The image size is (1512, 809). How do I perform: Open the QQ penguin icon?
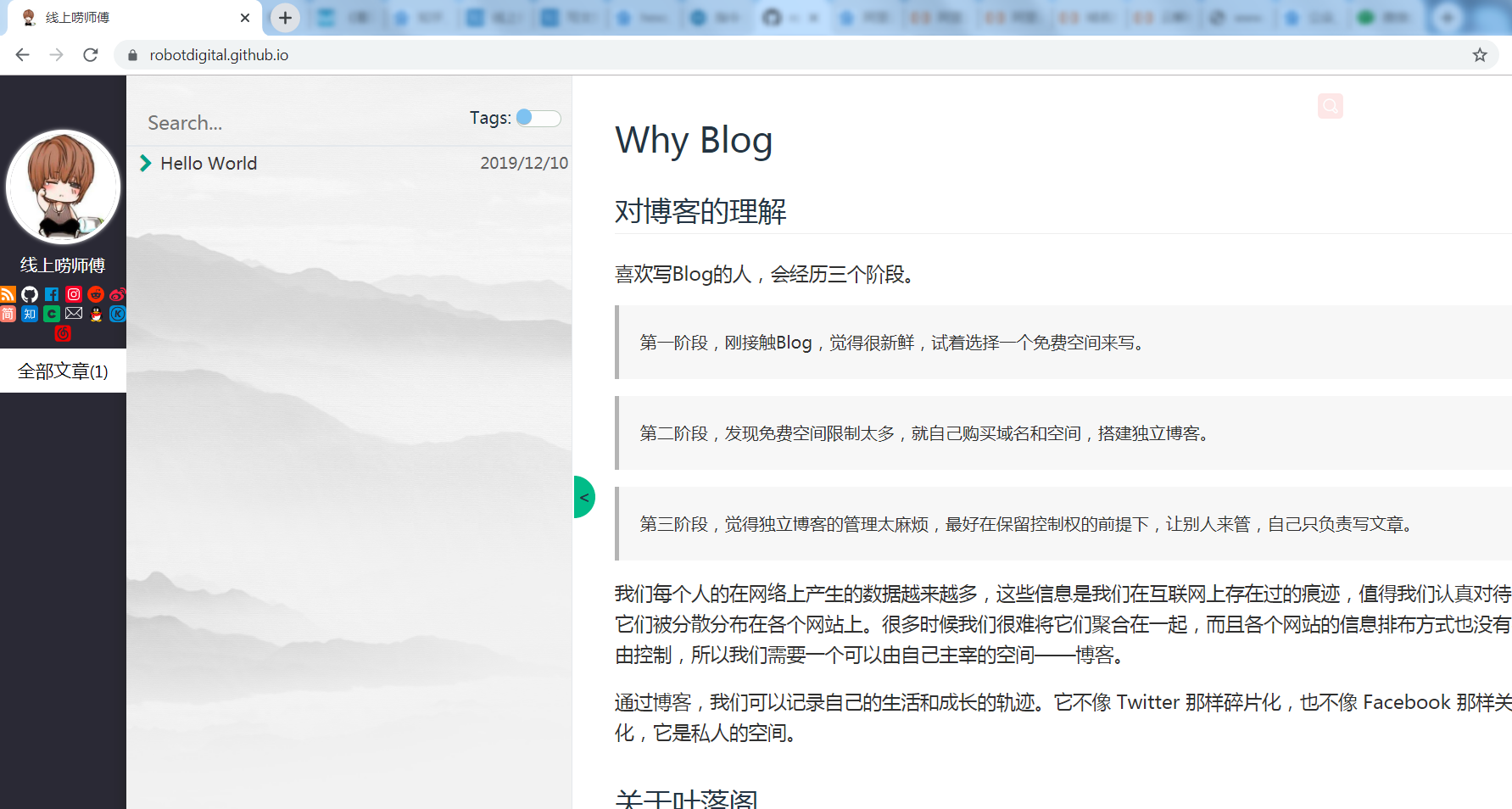[96, 314]
